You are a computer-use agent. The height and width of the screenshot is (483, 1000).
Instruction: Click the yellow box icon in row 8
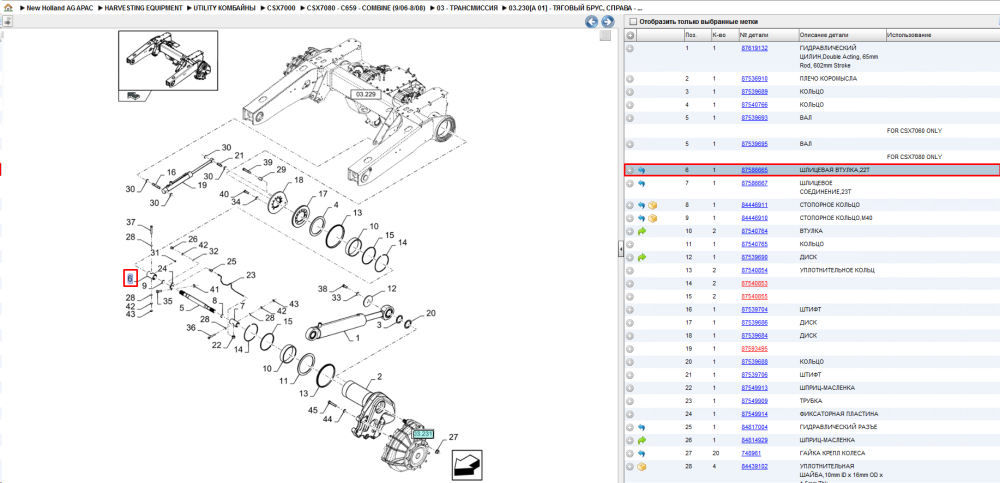652,205
